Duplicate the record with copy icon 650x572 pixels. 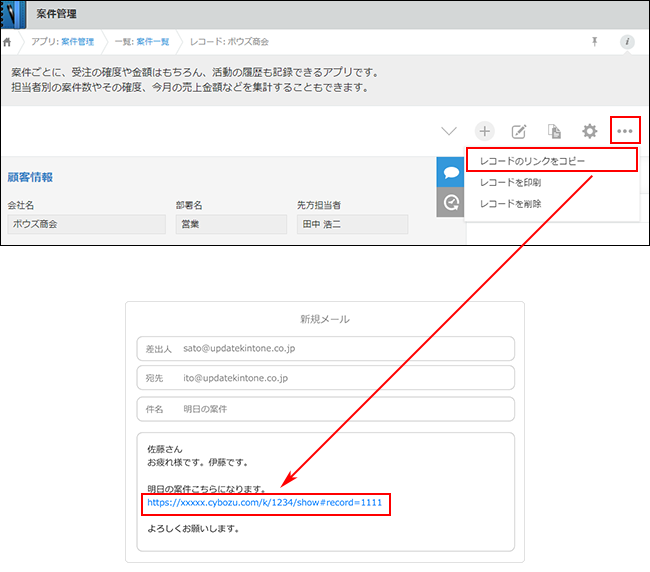(554, 131)
